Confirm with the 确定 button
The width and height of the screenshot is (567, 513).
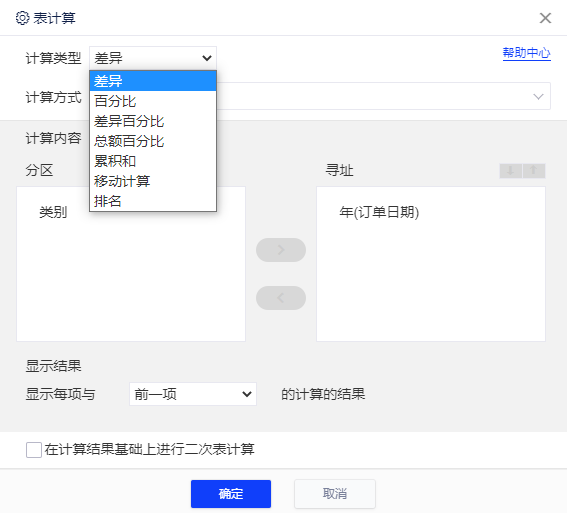click(x=231, y=493)
